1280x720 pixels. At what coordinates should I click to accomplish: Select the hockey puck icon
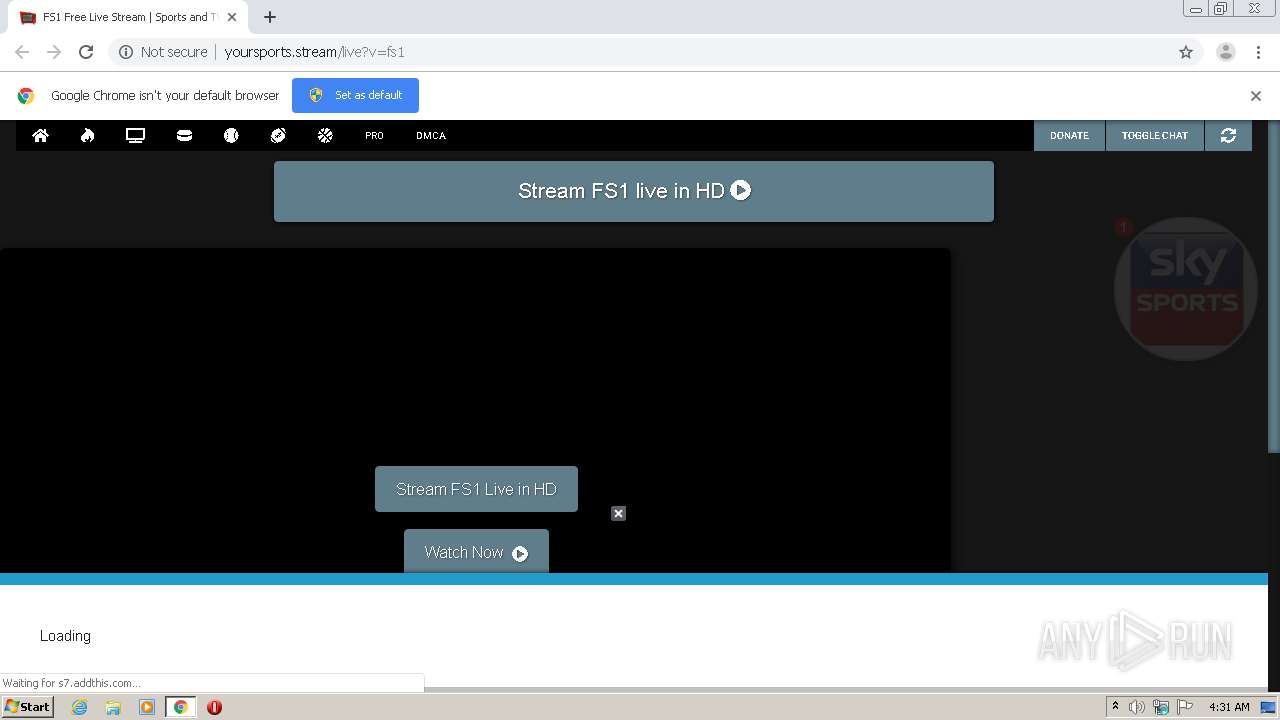tap(184, 135)
